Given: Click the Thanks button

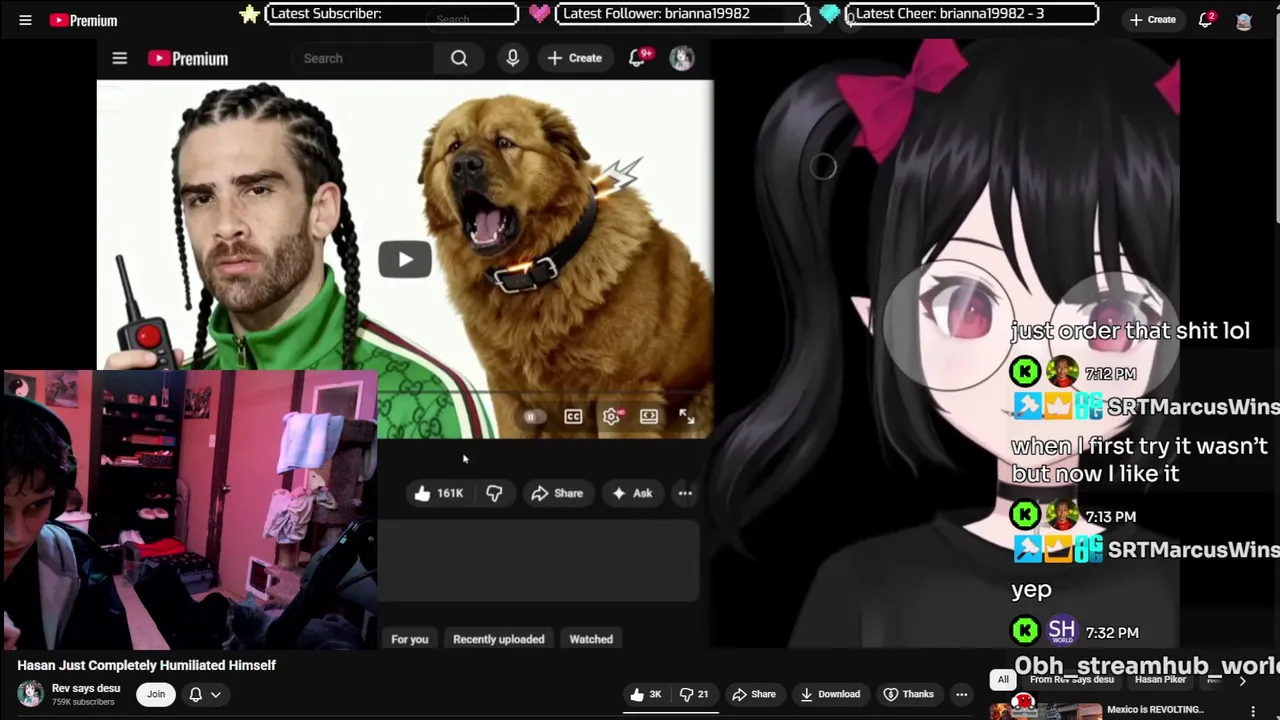Looking at the screenshot, I should (908, 694).
